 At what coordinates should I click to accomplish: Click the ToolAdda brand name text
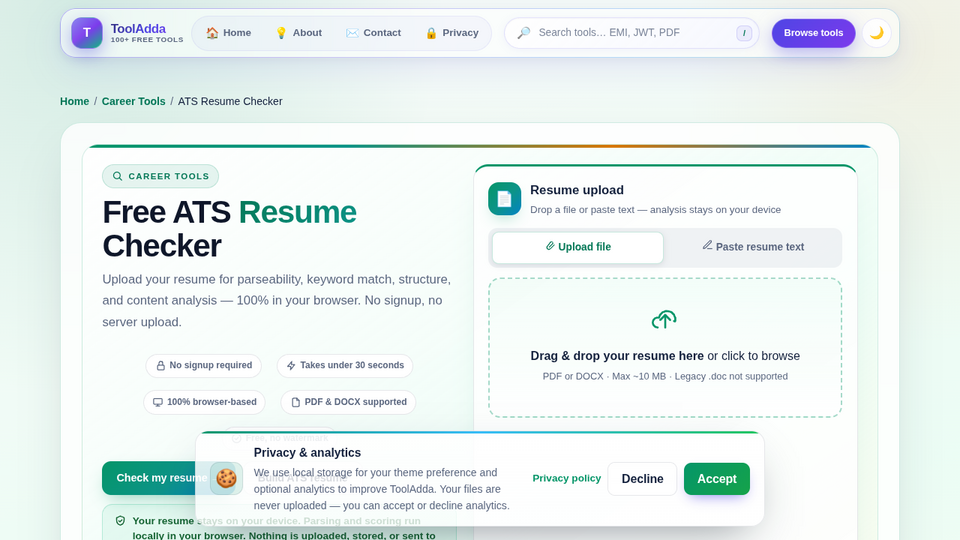click(138, 29)
